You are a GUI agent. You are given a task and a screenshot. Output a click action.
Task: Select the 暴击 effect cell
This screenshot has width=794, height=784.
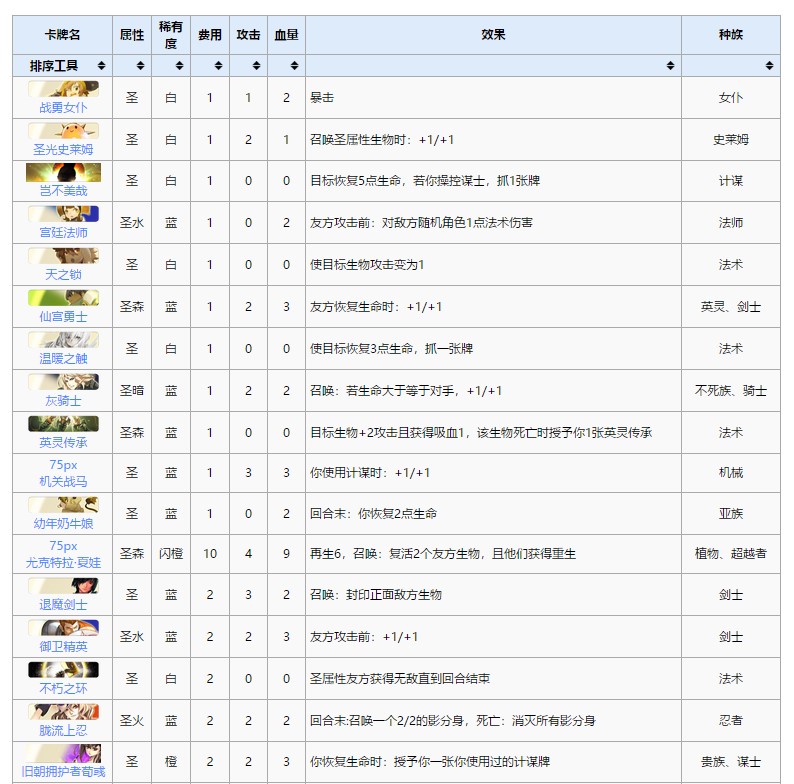coord(493,98)
